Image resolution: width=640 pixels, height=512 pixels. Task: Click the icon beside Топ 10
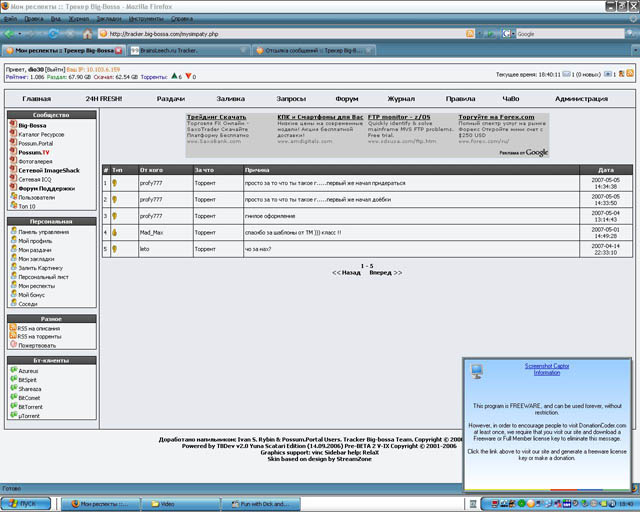13,205
